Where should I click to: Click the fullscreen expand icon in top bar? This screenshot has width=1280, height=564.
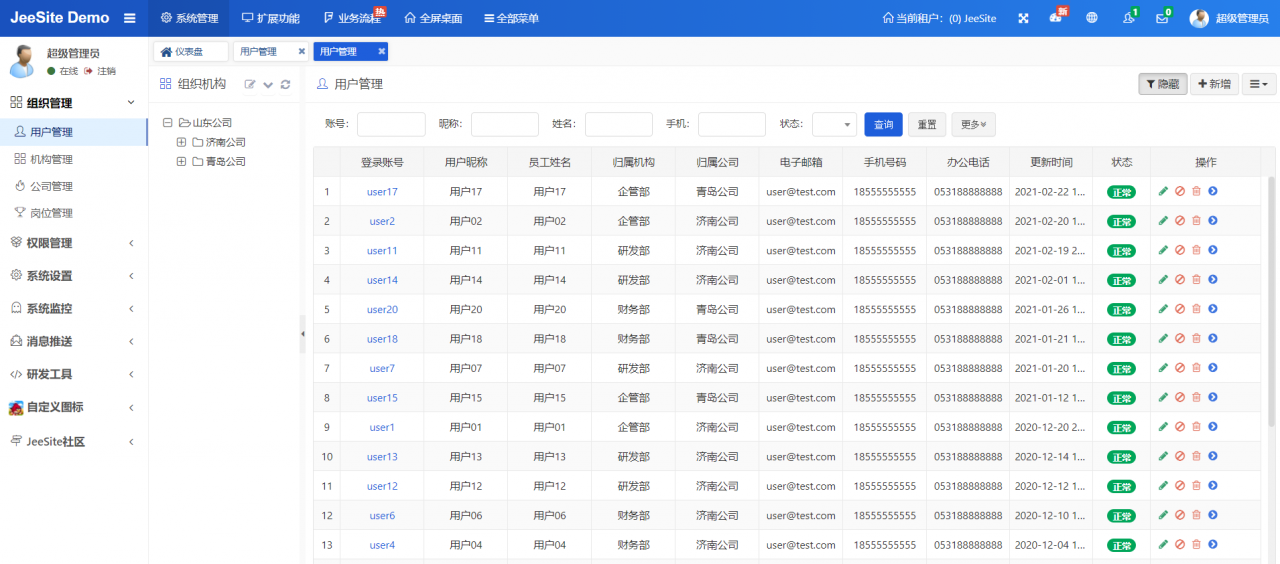pos(1023,18)
